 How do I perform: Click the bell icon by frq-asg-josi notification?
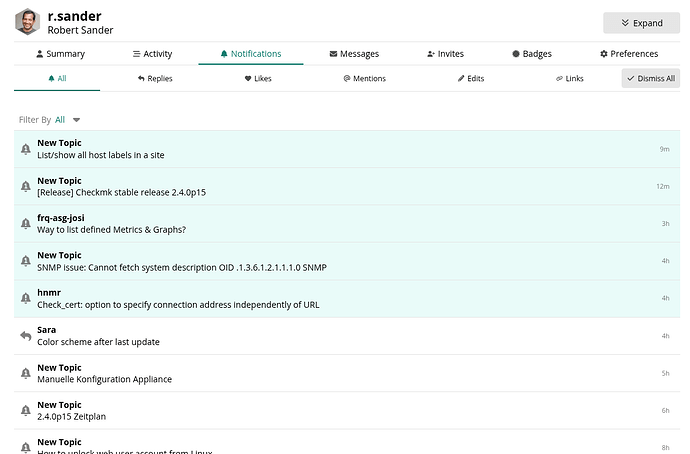pyautogui.click(x=26, y=224)
